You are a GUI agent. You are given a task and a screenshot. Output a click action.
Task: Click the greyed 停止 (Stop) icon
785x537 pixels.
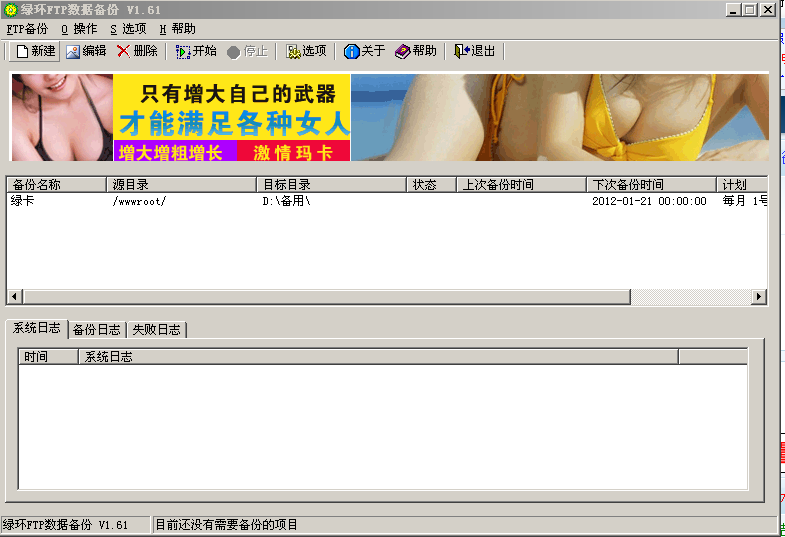tap(233, 52)
